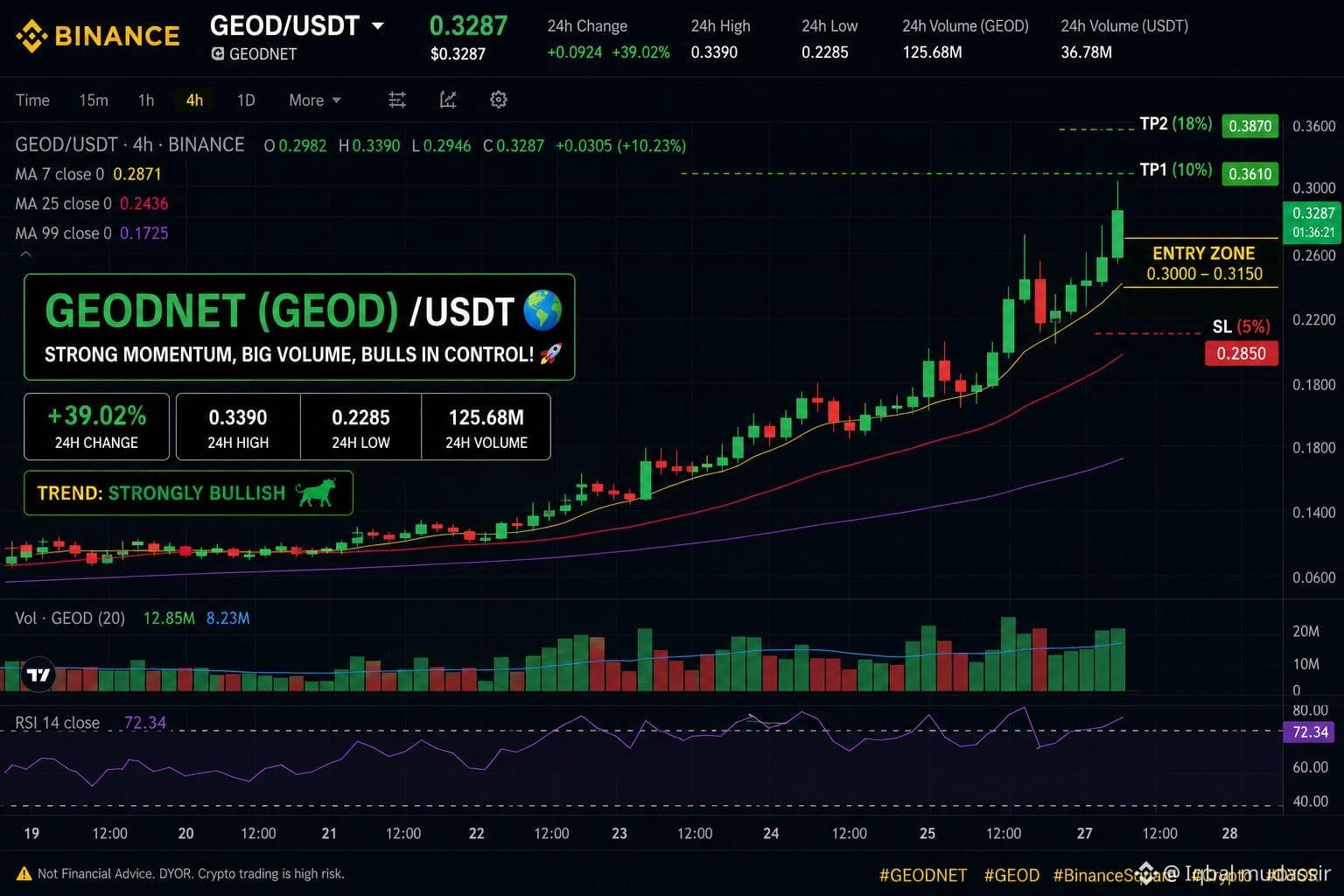Click the bull icon in the trend badge
The width and height of the screenshot is (1344, 896).
(x=315, y=493)
